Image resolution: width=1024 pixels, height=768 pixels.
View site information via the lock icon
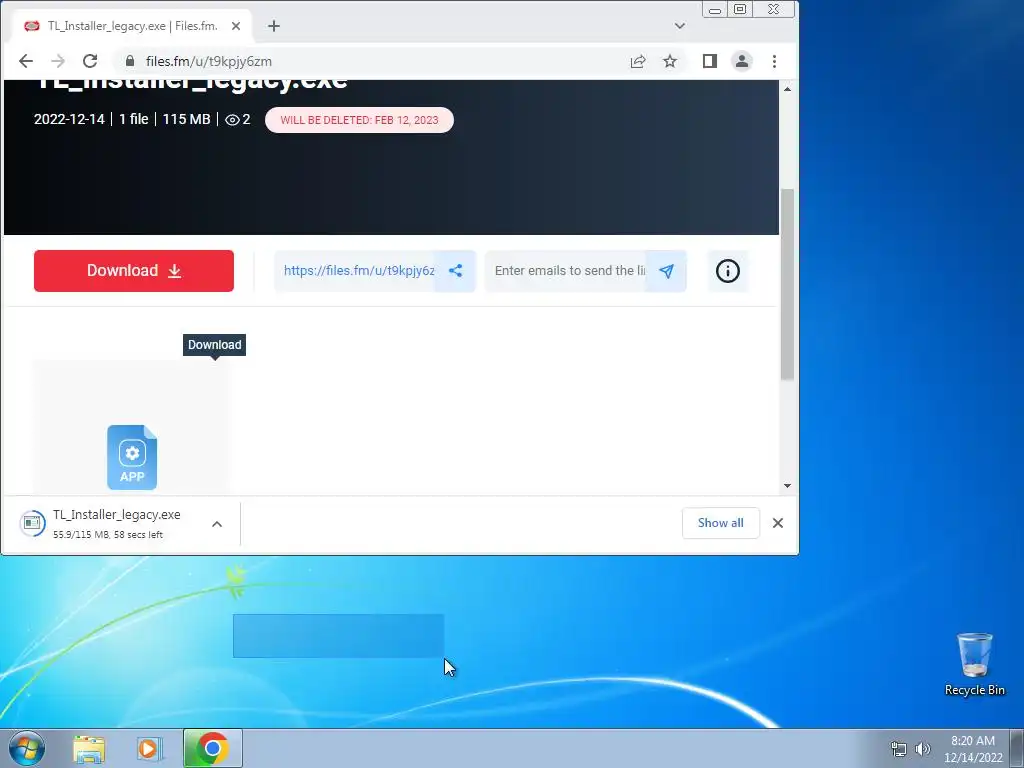(x=130, y=61)
